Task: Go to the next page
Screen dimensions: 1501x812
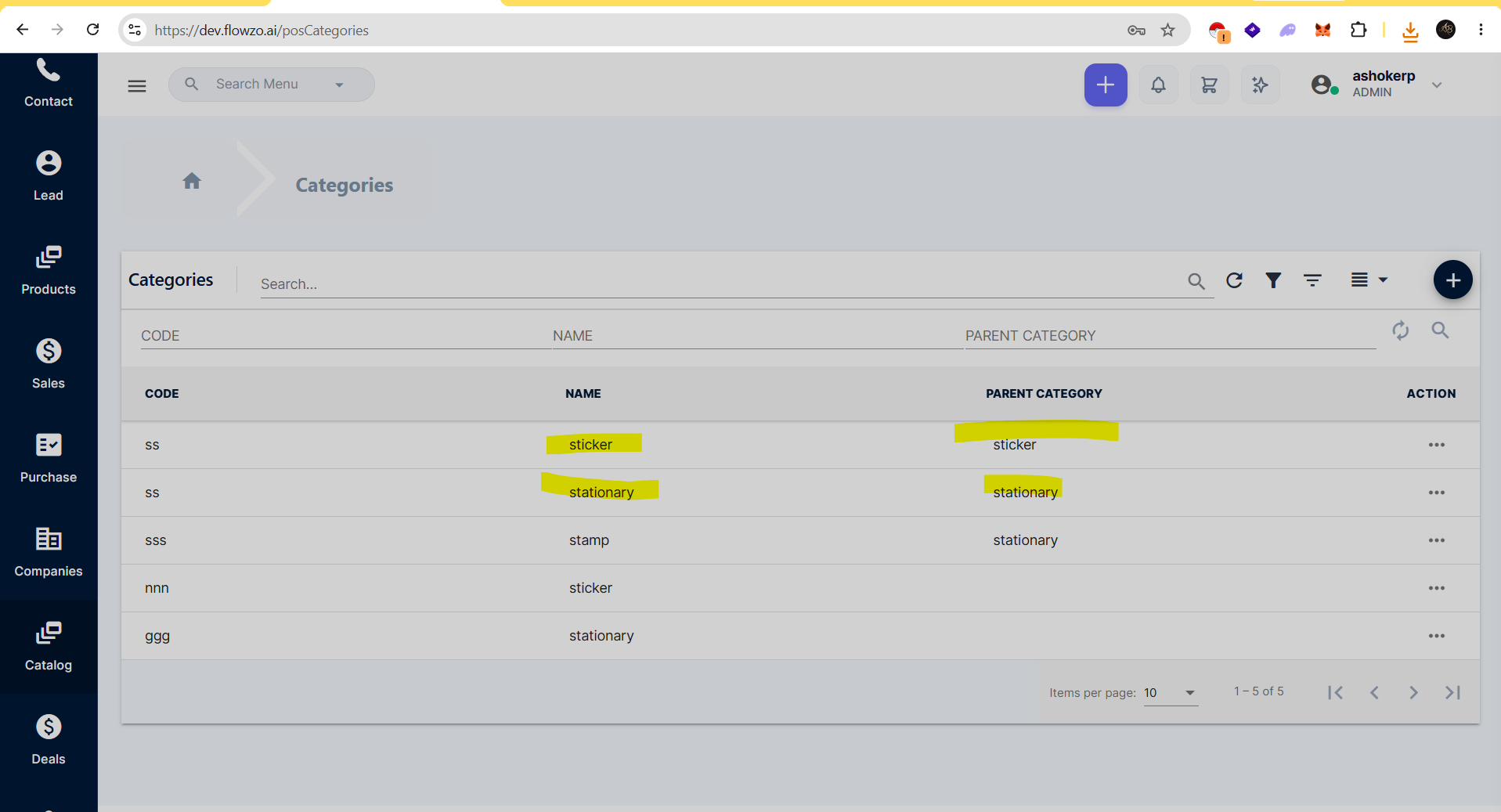Action: 1413,693
